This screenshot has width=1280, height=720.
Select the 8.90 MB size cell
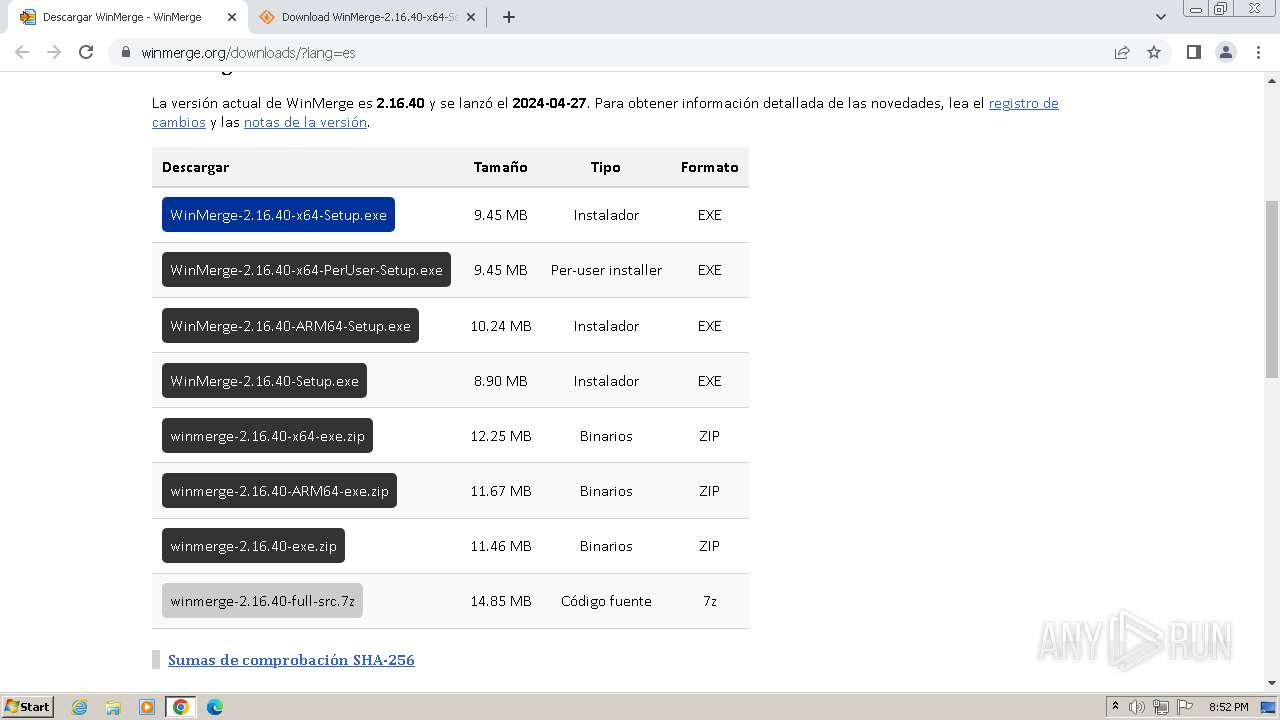pos(500,381)
